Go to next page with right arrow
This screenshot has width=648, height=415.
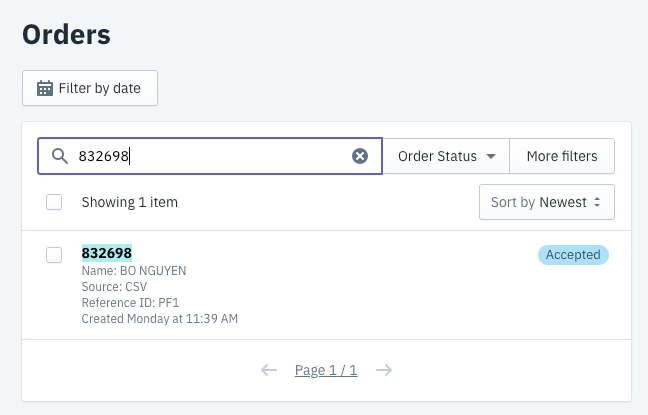pos(384,370)
